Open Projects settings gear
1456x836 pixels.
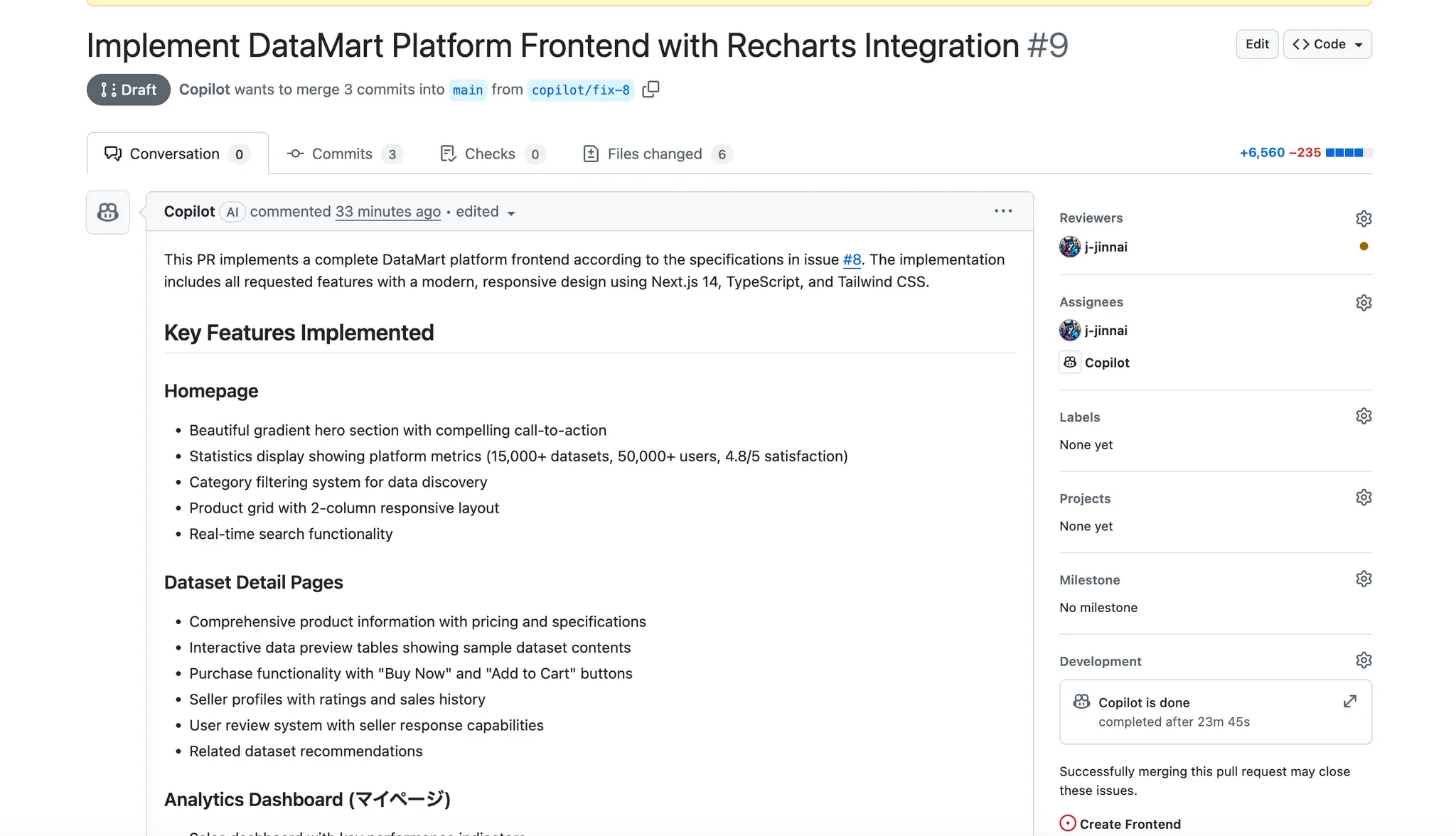pos(1363,497)
